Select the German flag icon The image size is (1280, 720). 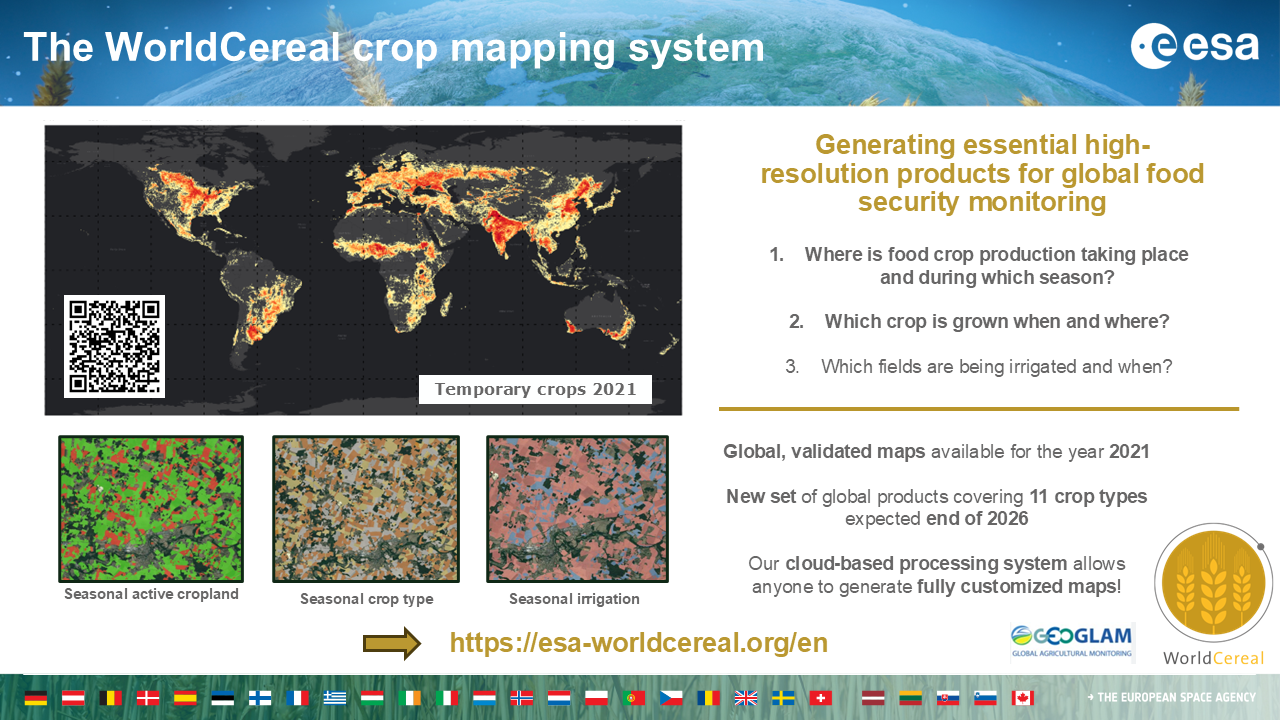tap(36, 698)
